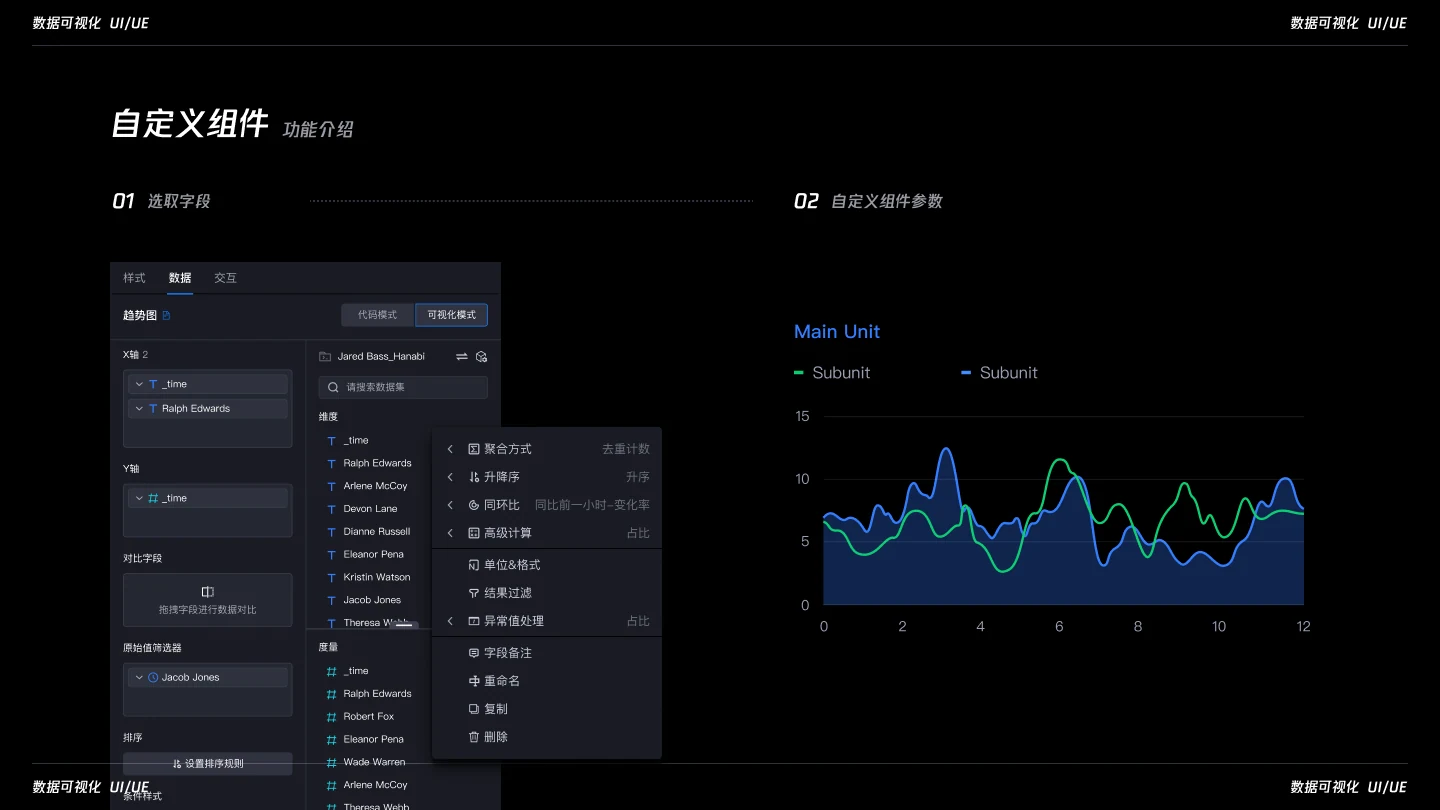The width and height of the screenshot is (1440, 810).
Task: Open the 交互 tab
Action: [226, 278]
